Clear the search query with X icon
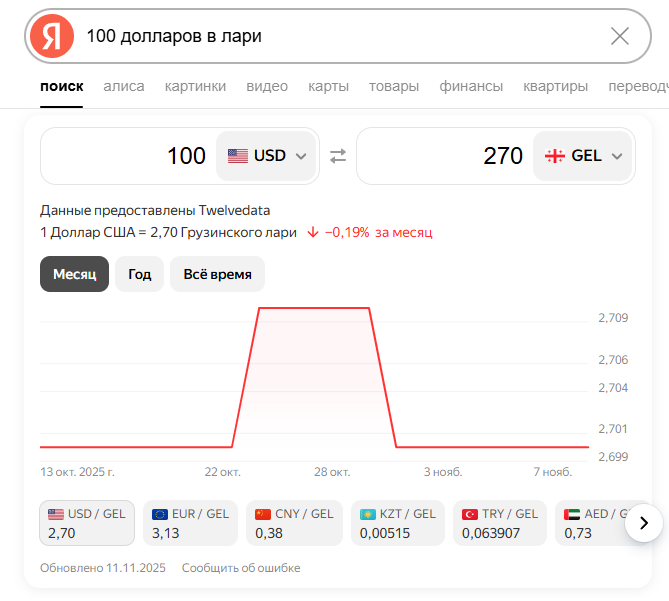 click(620, 37)
